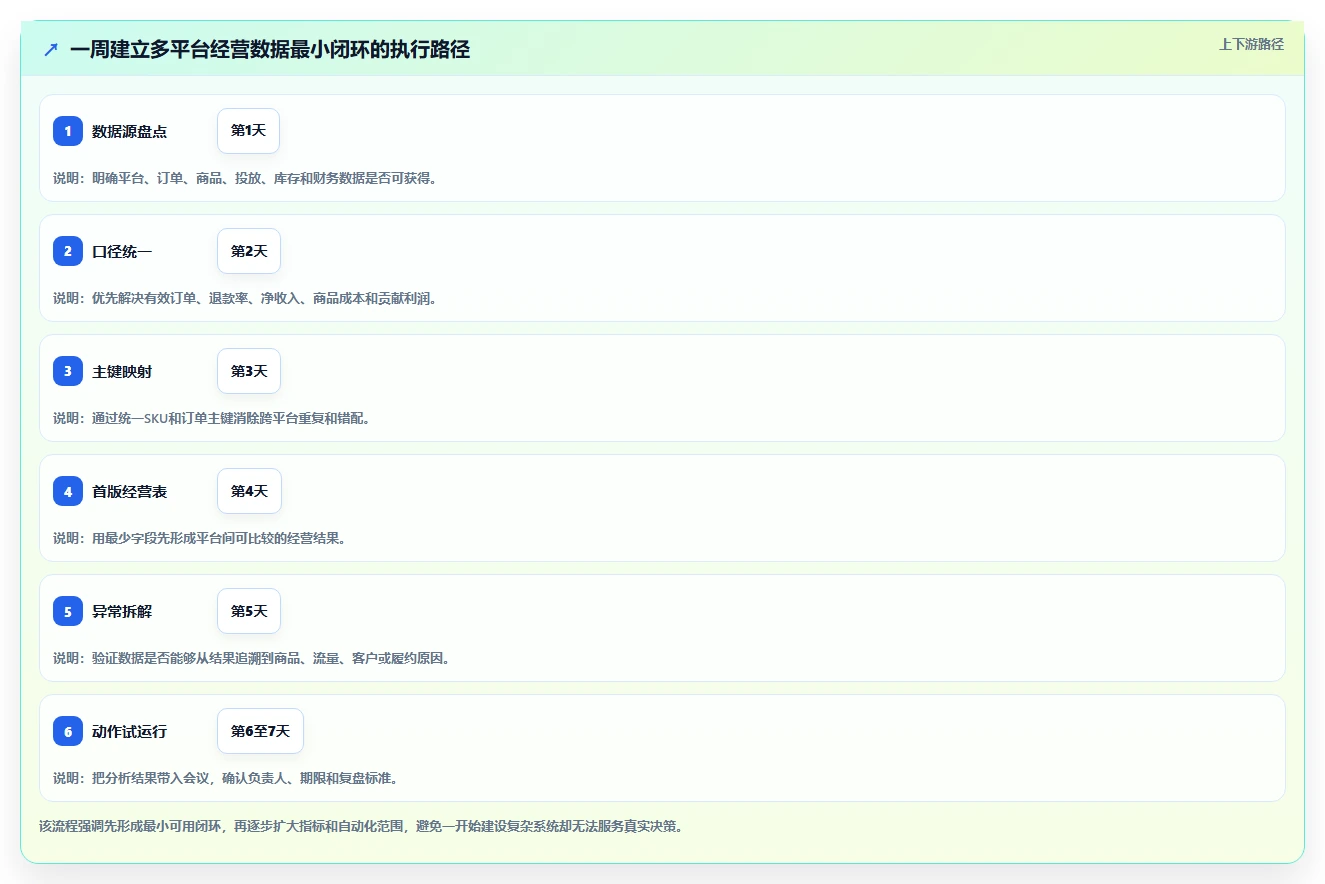This screenshot has width=1325, height=884.
Task: Click the footer note starting 该流程强调先形成最小可用闭环
Action: [361, 827]
